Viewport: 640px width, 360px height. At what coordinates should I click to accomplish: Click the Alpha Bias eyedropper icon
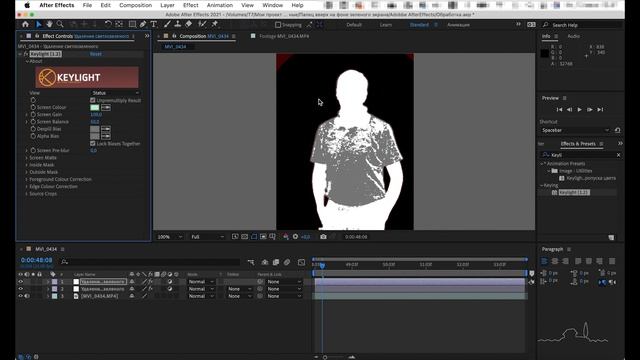[106, 136]
